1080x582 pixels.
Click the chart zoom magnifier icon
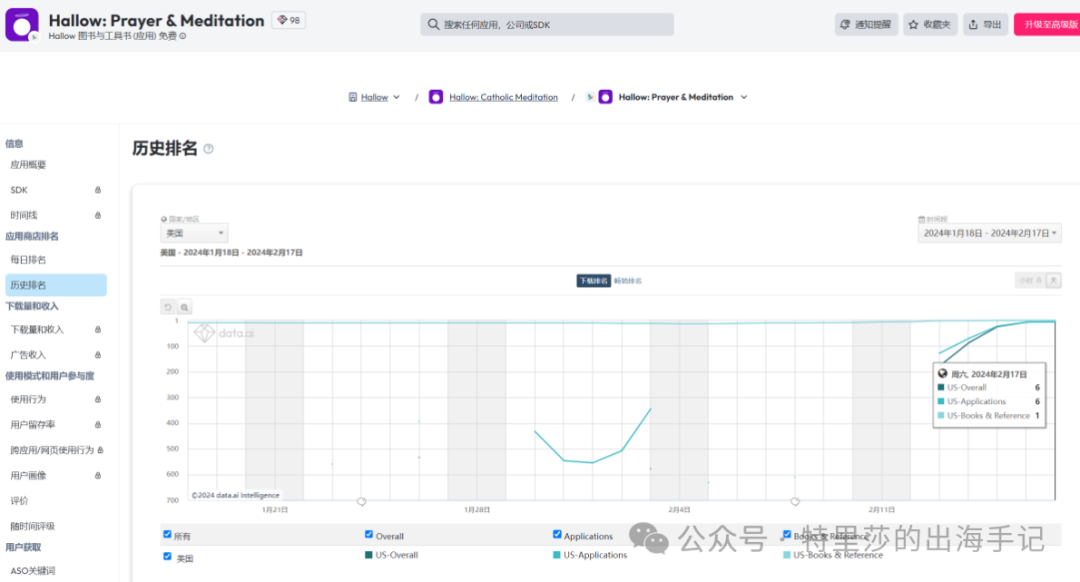pos(184,307)
